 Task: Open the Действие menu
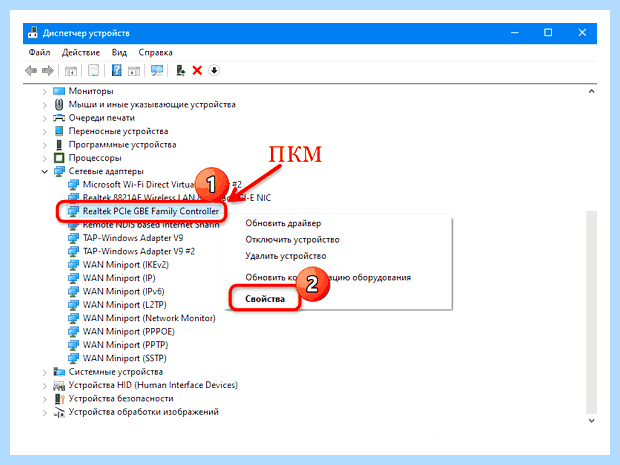[x=81, y=53]
